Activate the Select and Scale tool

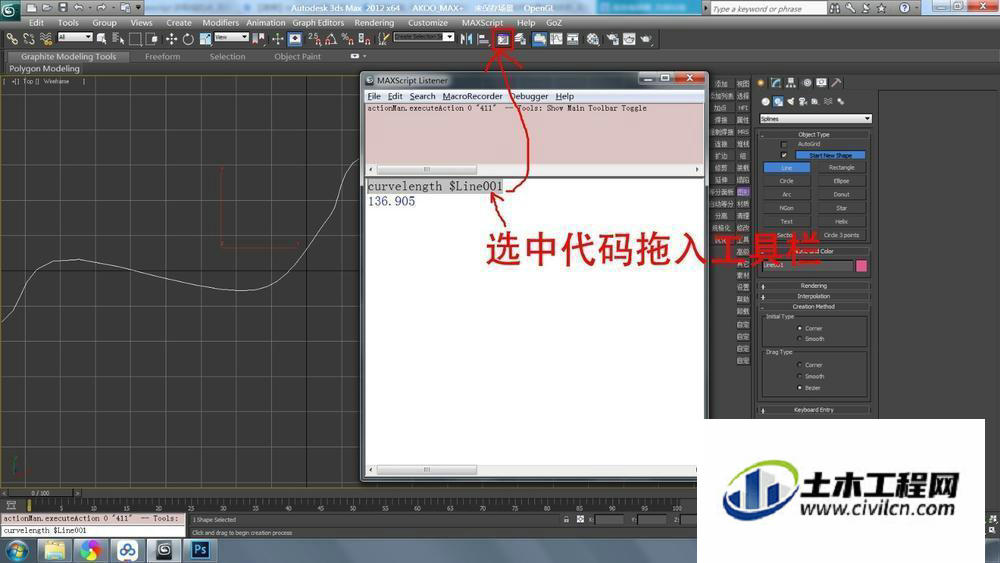[205, 40]
